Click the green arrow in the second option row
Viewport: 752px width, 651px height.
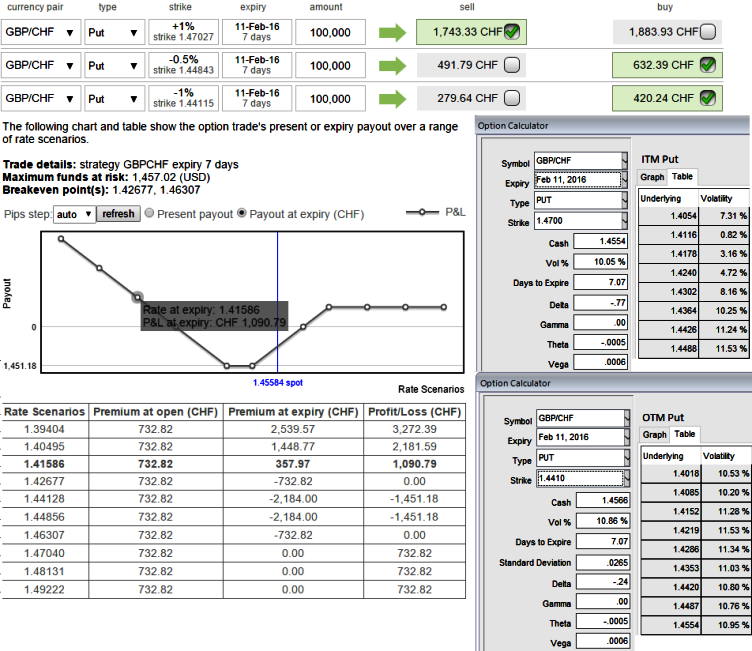[394, 66]
